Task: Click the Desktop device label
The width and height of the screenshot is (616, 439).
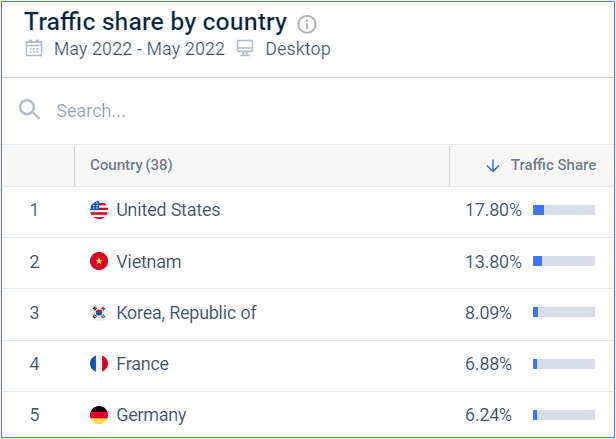Action: [298, 49]
